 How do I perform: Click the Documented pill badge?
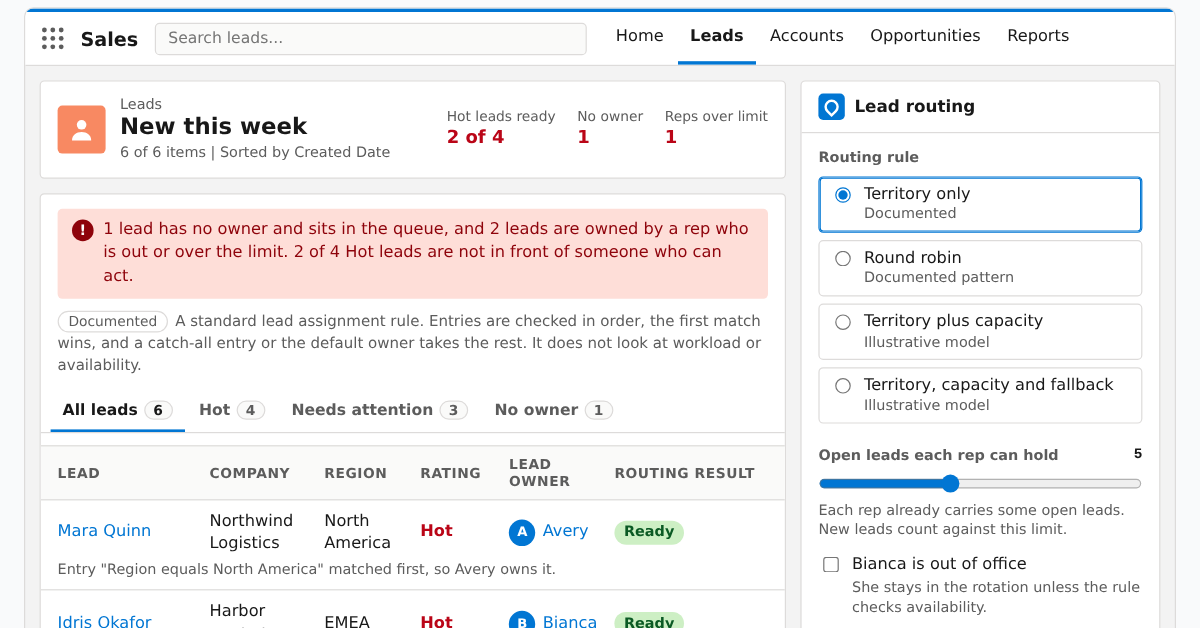(113, 321)
